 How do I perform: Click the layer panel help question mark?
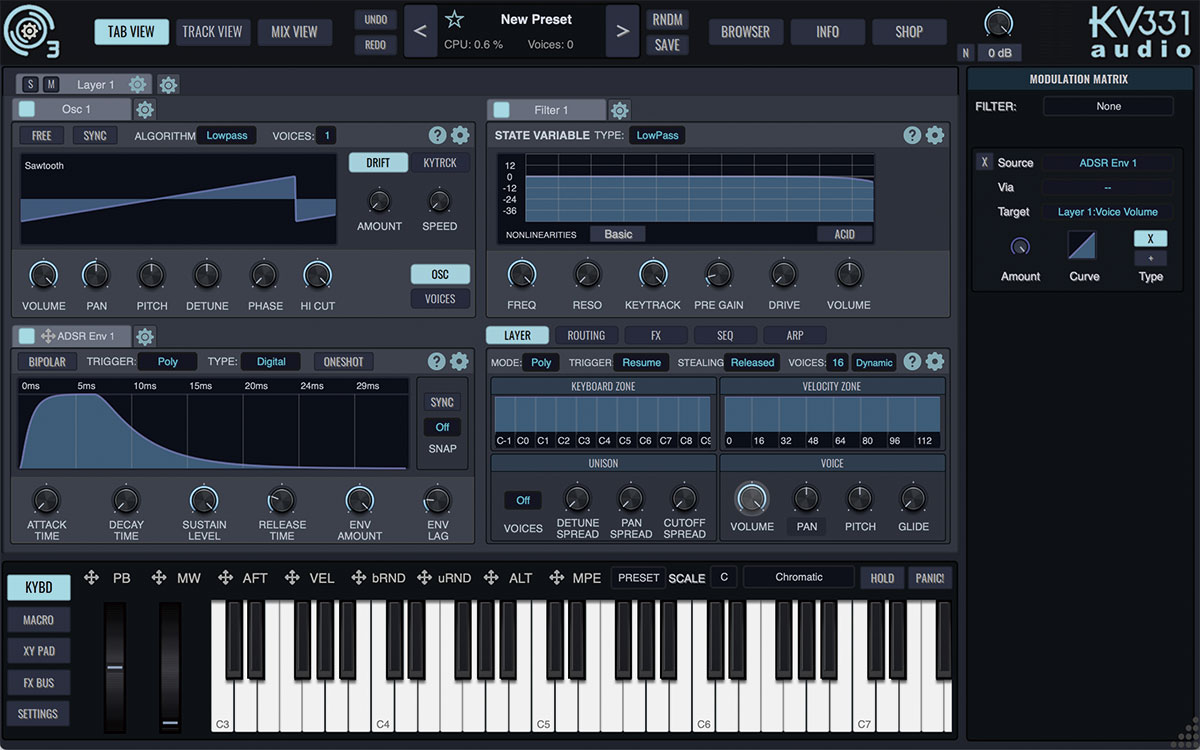pyautogui.click(x=912, y=362)
